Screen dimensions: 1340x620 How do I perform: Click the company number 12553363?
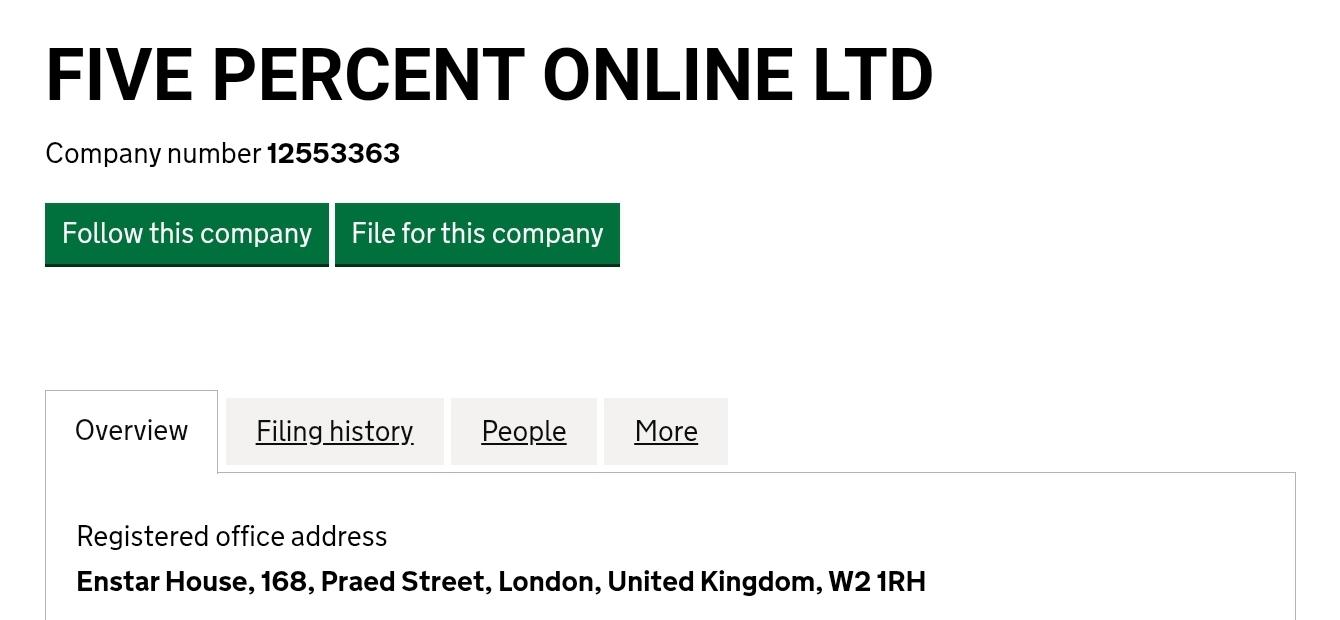333,154
